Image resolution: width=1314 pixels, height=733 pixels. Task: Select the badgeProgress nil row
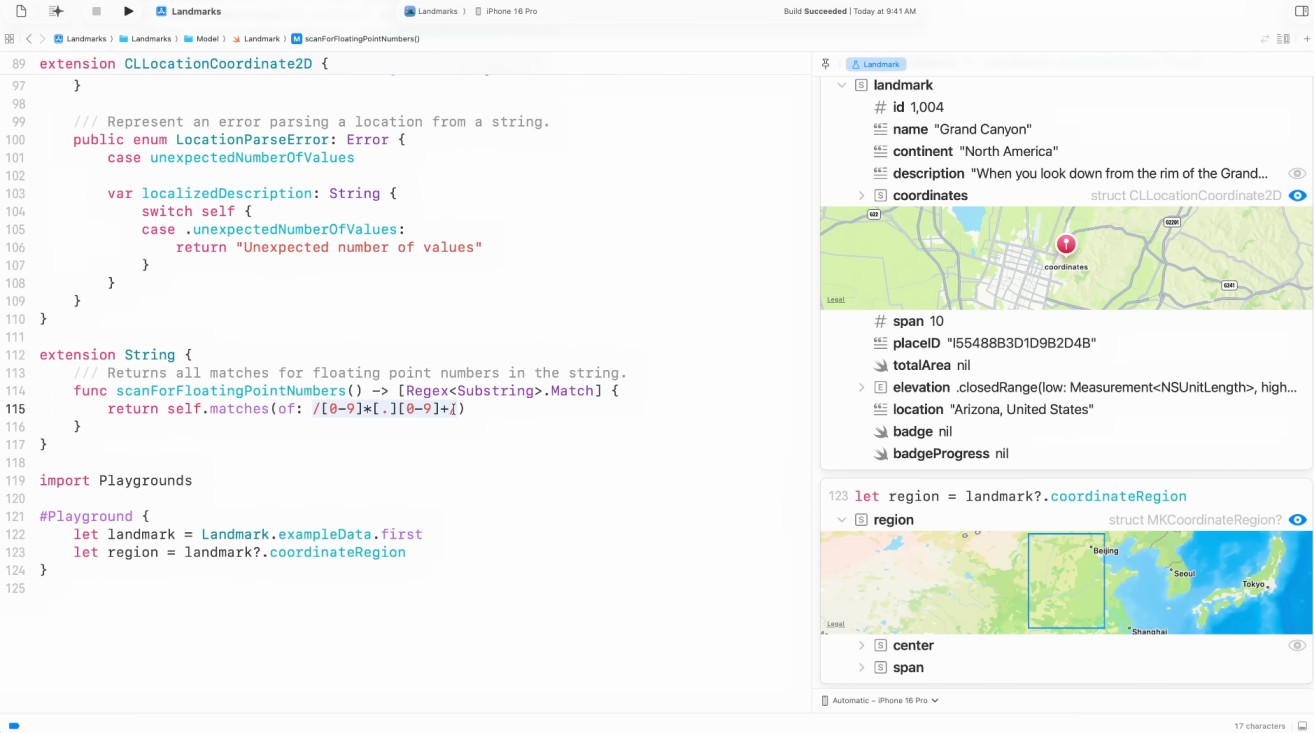click(x=1066, y=454)
